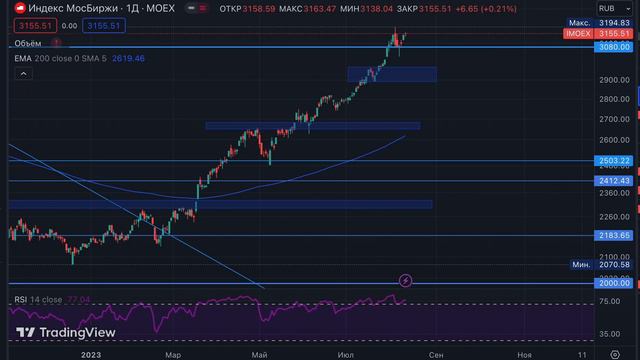Click the ОТКР 3158.59 open value

click(247, 9)
